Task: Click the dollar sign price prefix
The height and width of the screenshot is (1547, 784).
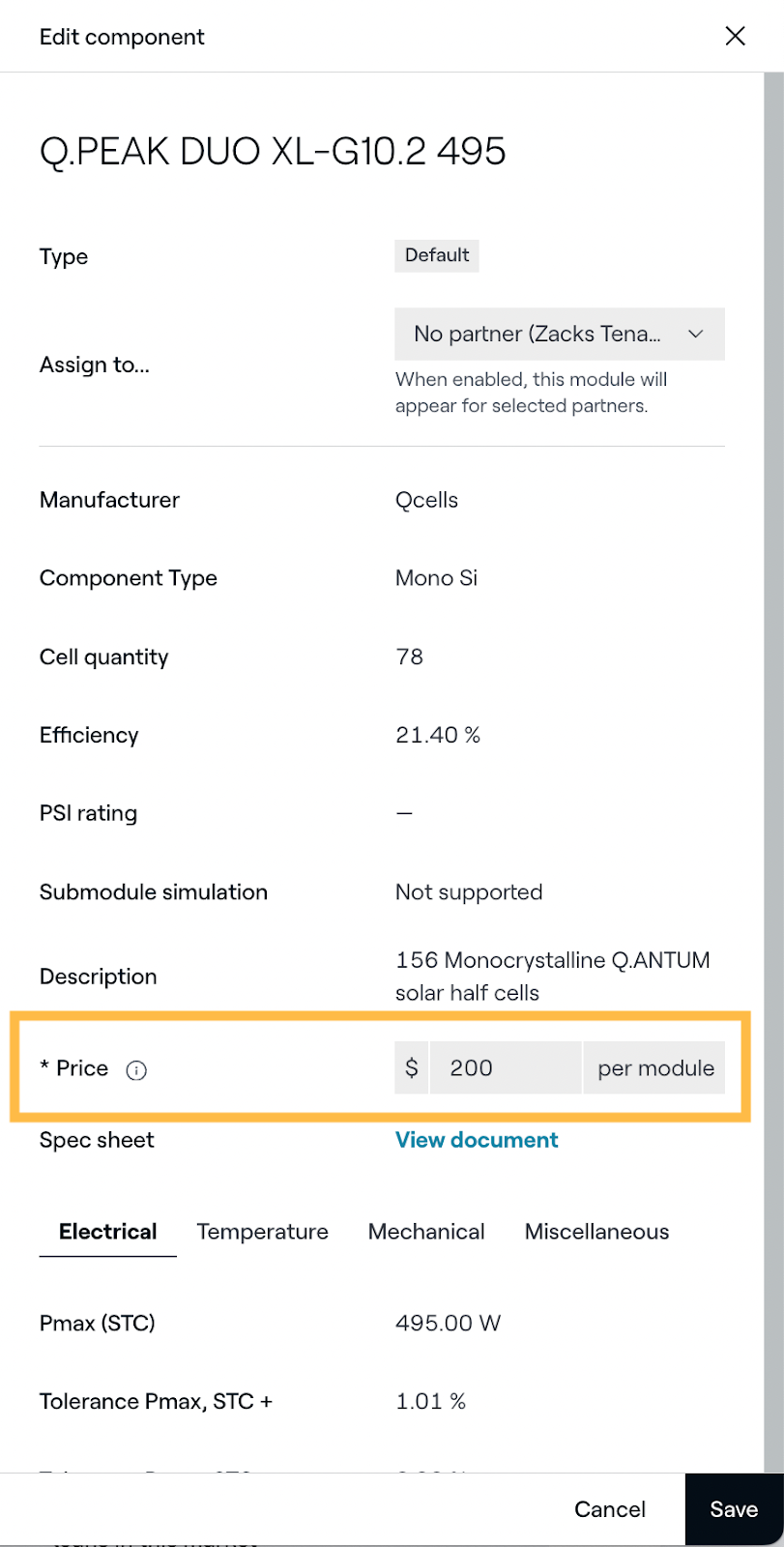Action: pos(412,1067)
